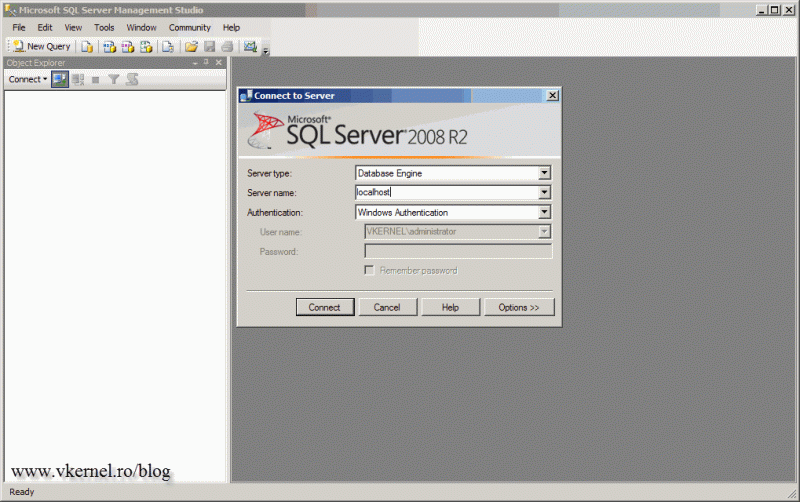The height and width of the screenshot is (502, 800).
Task: Minimize the Management Studio window
Action: [x=761, y=10]
